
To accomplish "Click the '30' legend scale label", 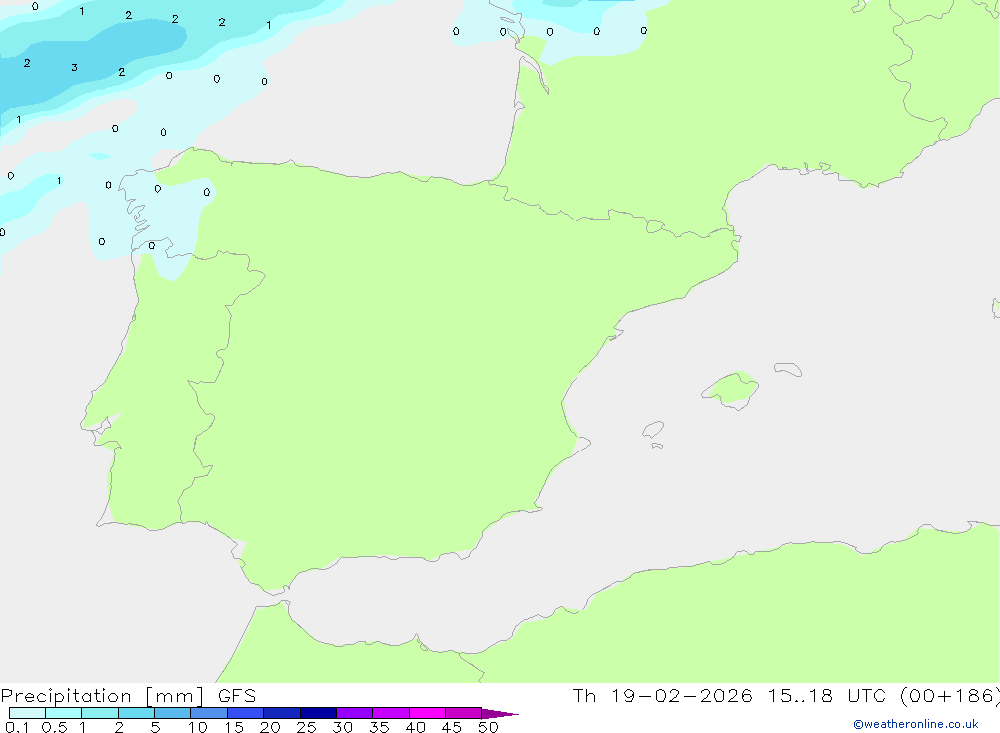I will point(343,727).
